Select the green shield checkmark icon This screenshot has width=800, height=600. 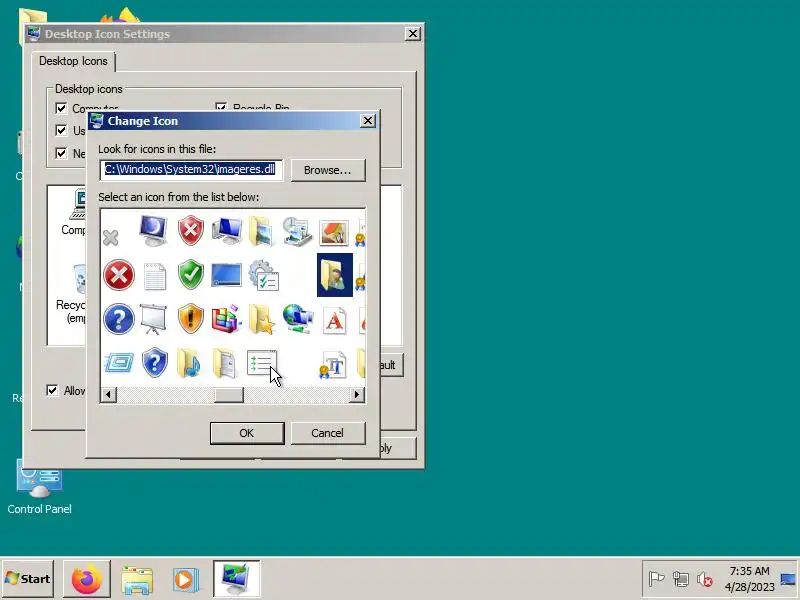pyautogui.click(x=191, y=274)
